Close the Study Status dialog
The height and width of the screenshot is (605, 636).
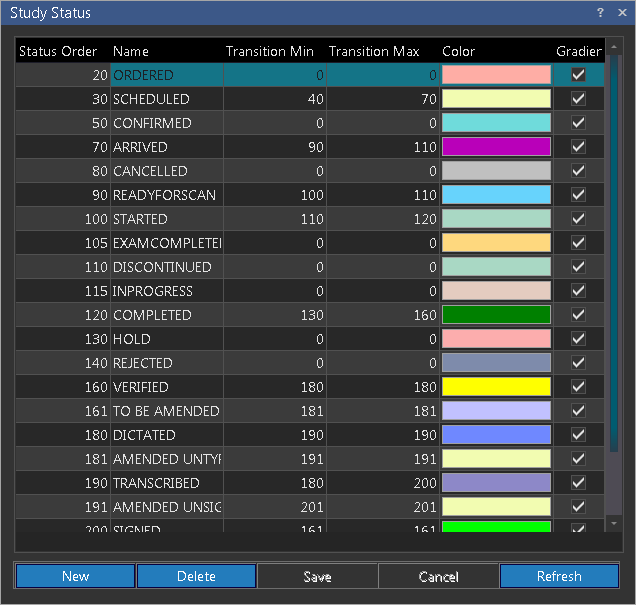tap(620, 13)
